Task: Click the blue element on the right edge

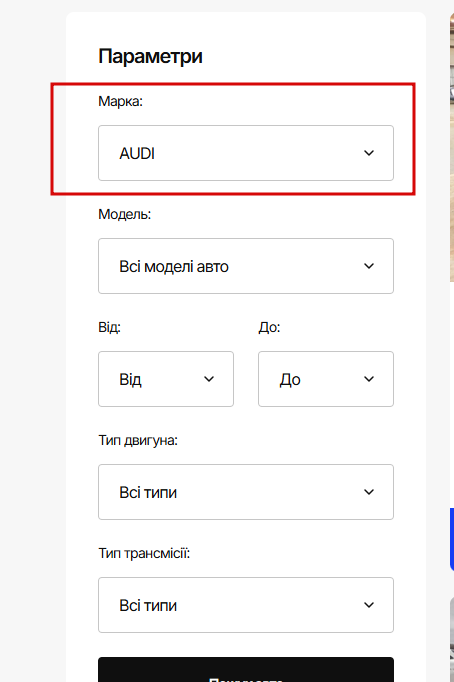Action: click(452, 539)
